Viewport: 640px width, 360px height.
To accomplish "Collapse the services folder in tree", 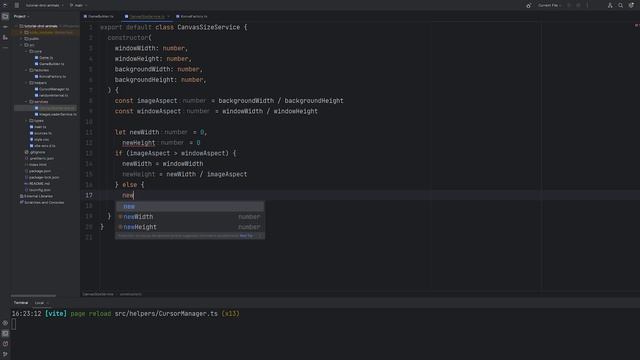I will tap(27, 102).
